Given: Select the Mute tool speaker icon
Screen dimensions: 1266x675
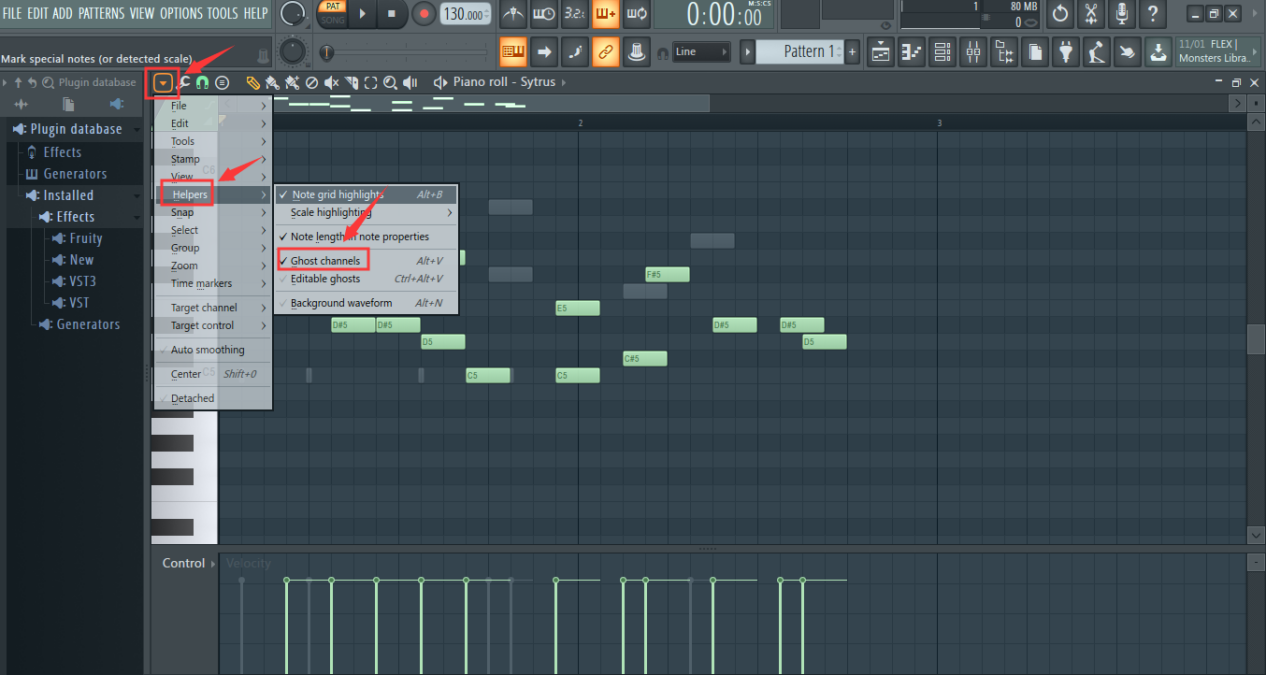Looking at the screenshot, I should click(x=331, y=83).
